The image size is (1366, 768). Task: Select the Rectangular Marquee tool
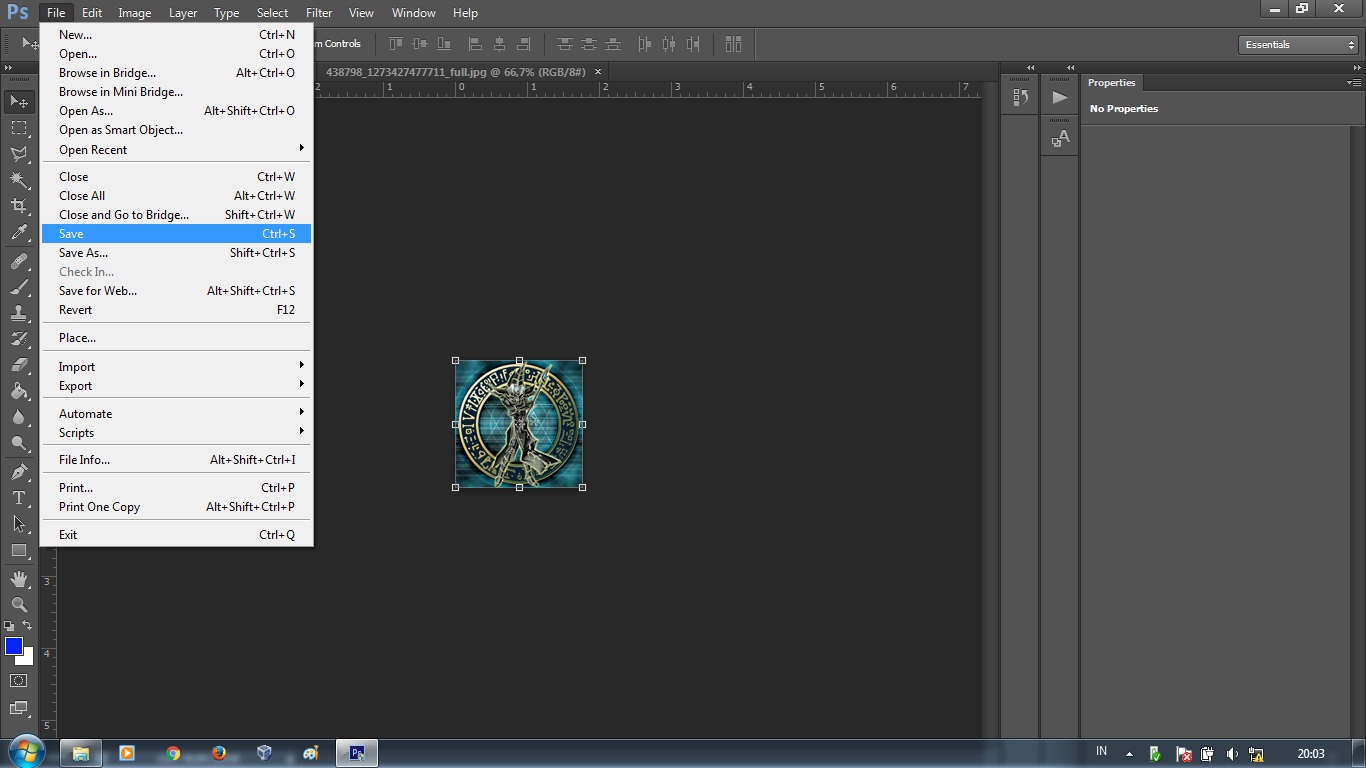click(19, 128)
